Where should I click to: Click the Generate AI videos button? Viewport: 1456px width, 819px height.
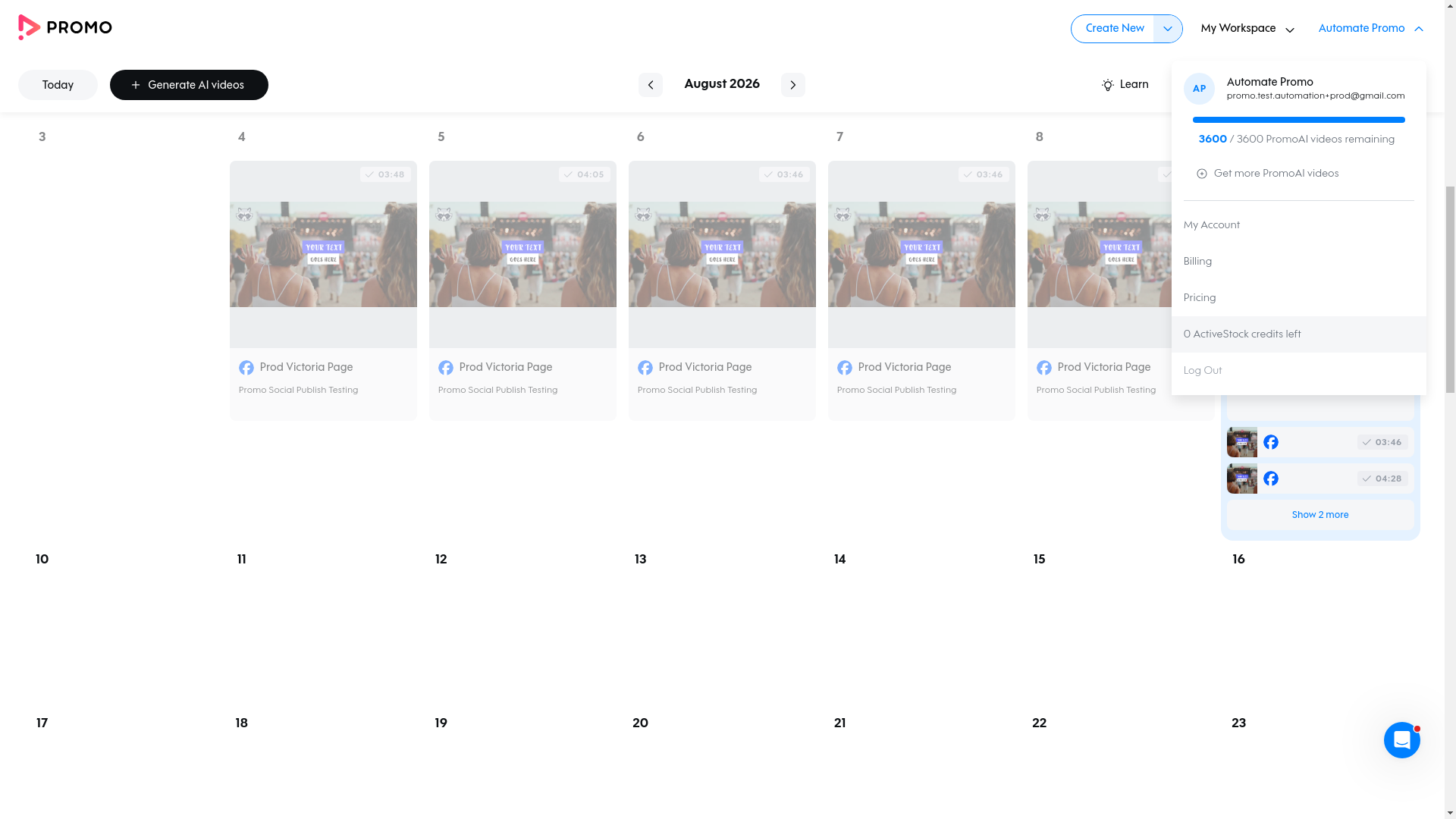pyautogui.click(x=189, y=85)
